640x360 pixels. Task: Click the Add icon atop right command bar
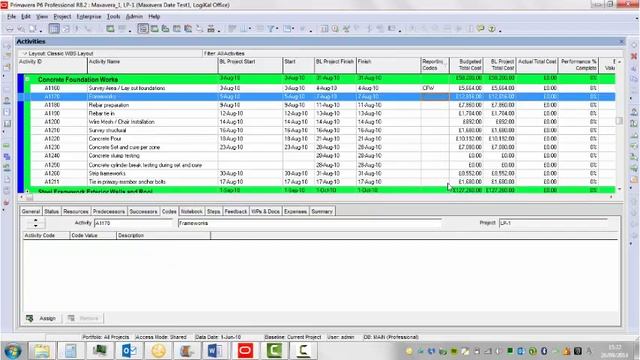tap(634, 45)
